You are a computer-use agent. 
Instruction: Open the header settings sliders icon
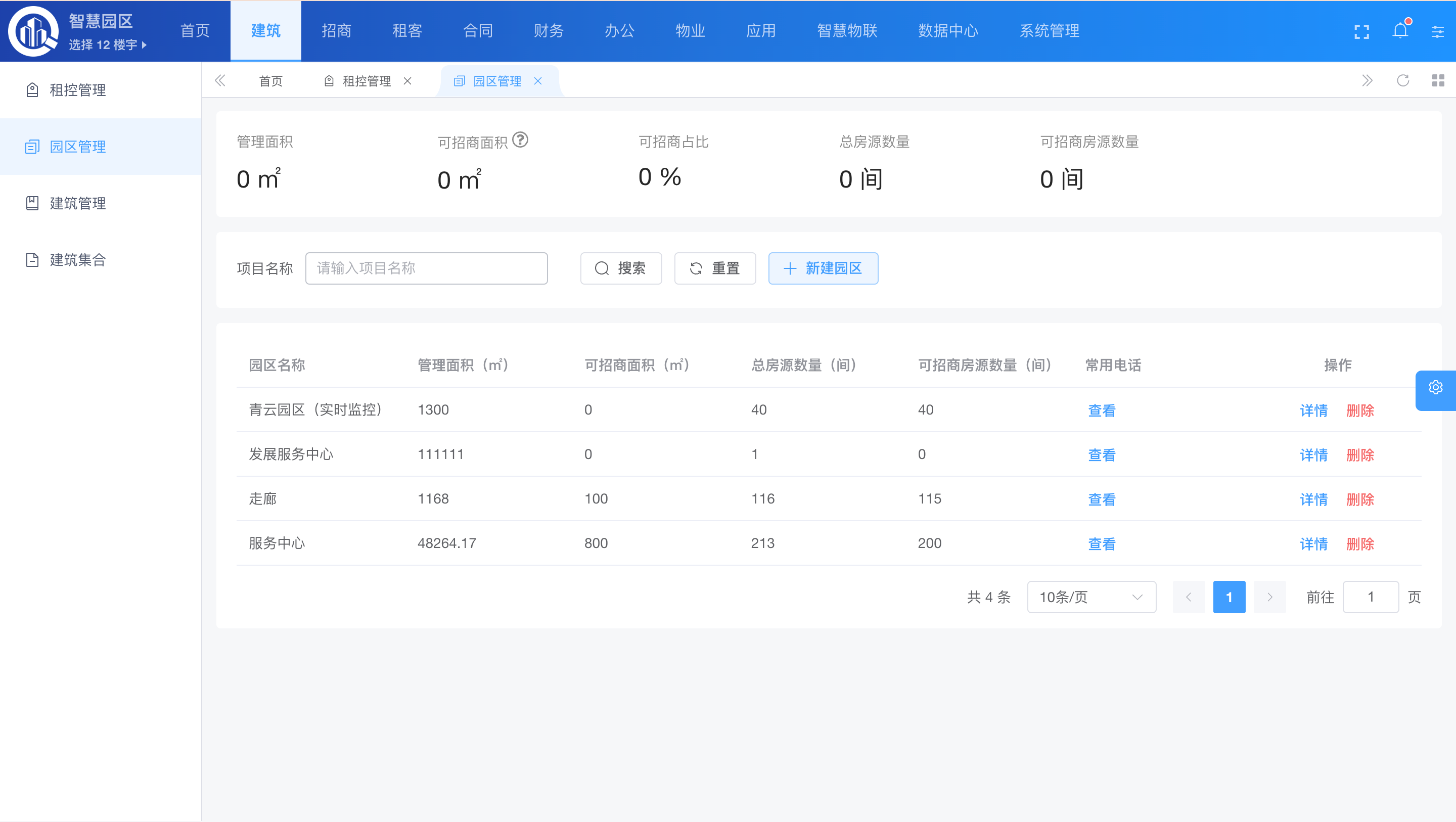point(1437,32)
